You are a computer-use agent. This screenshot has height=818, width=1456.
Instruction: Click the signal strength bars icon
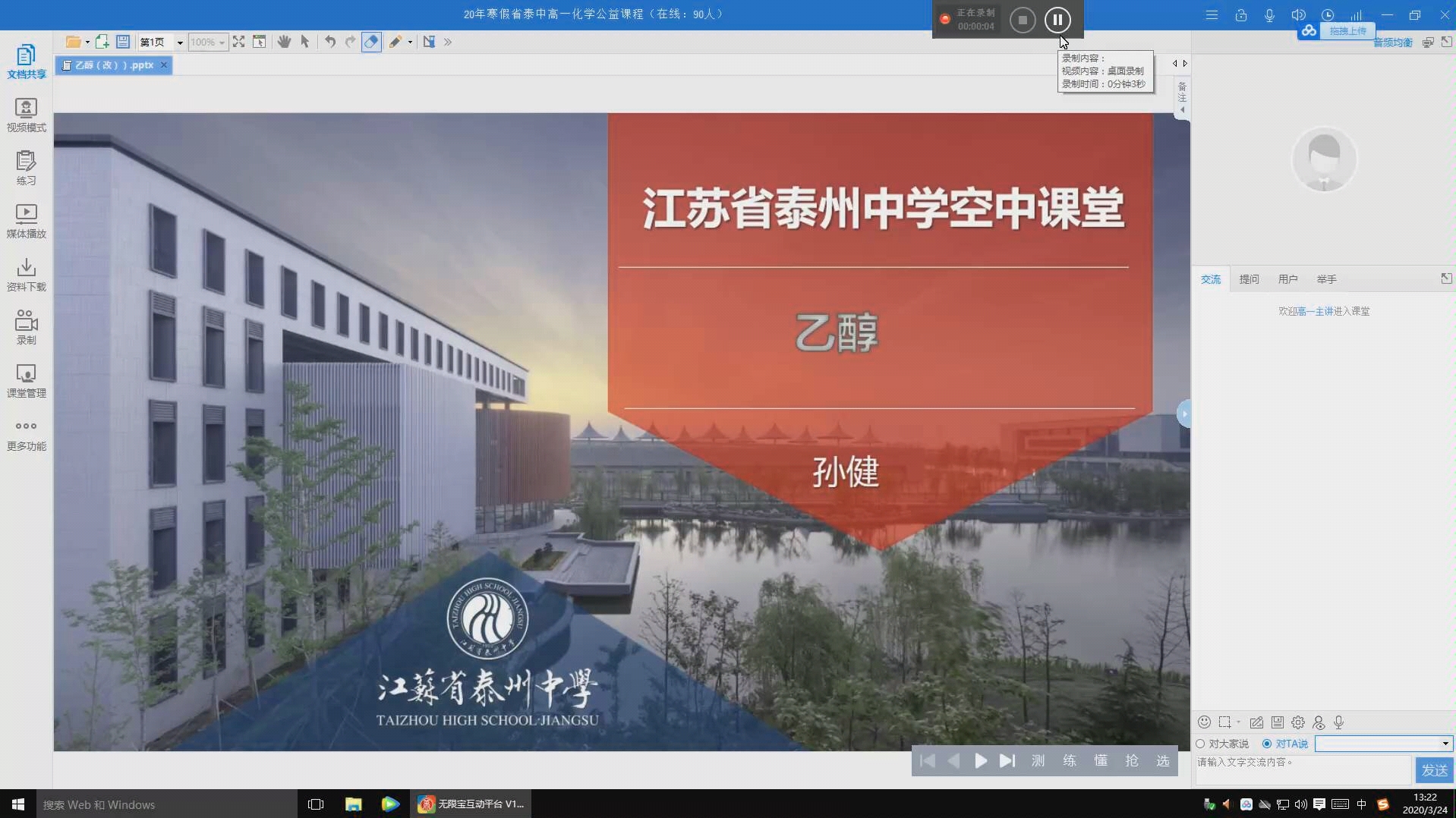tap(1356, 14)
